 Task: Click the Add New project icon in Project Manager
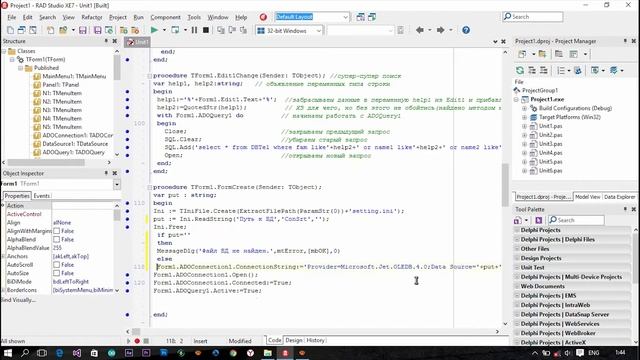point(522,54)
